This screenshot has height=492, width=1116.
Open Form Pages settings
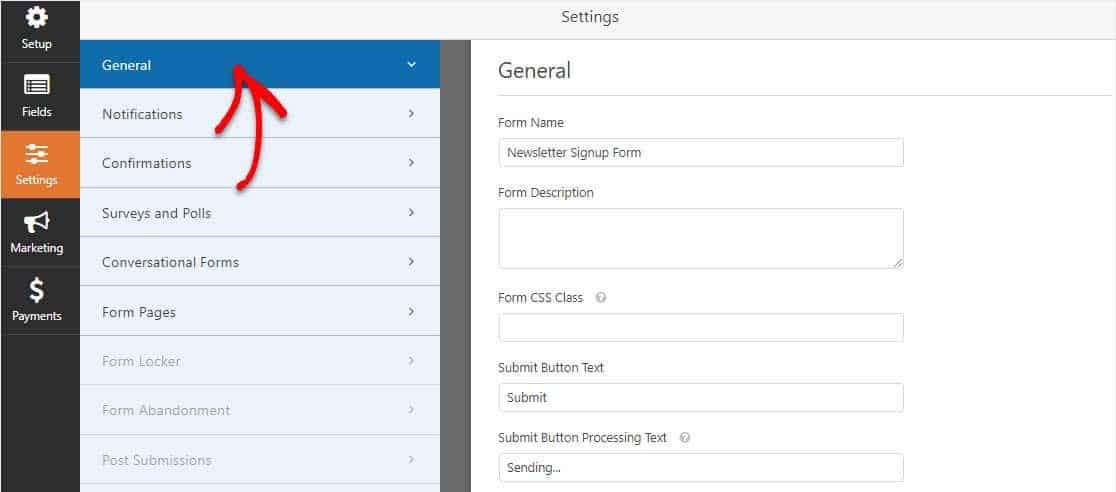point(139,312)
